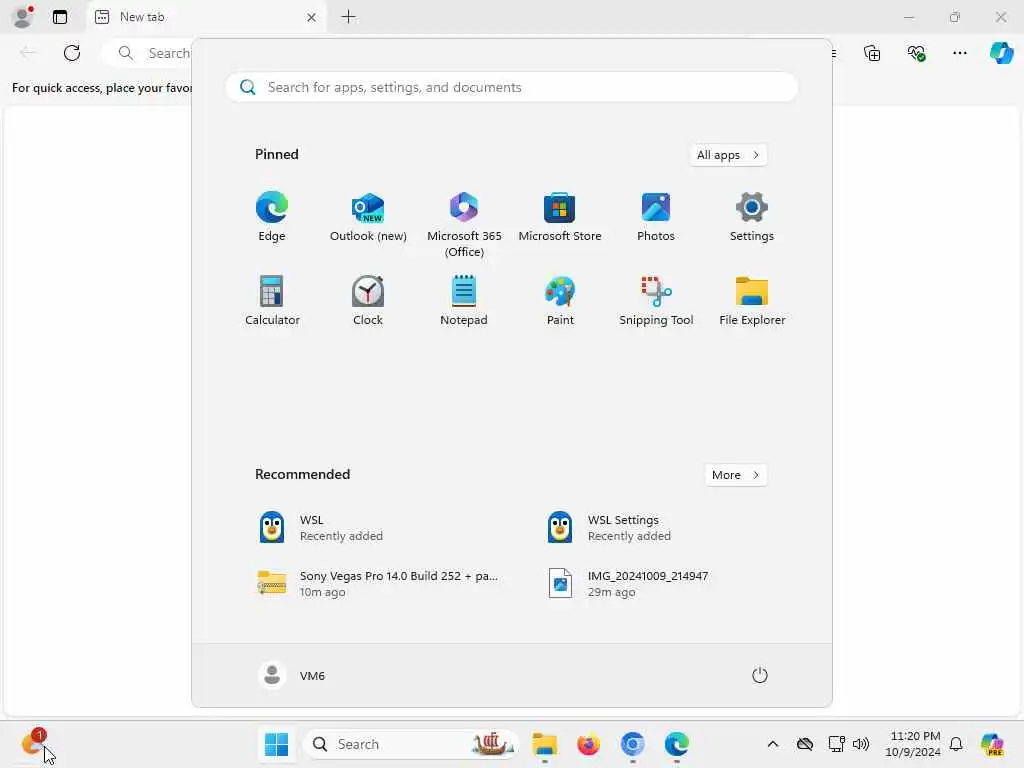Open Edge tab actions menu icon

tap(60, 17)
